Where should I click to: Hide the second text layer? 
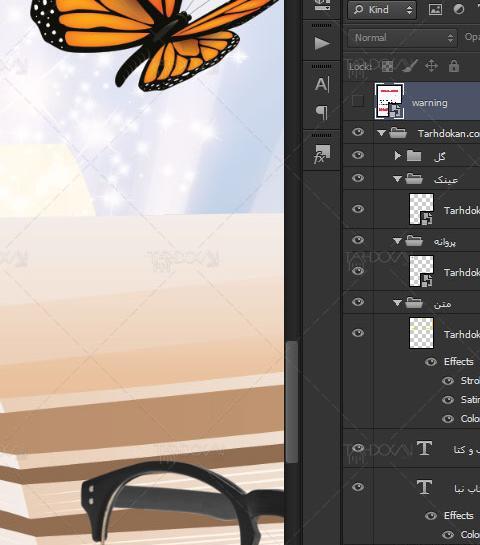[x=358, y=487]
